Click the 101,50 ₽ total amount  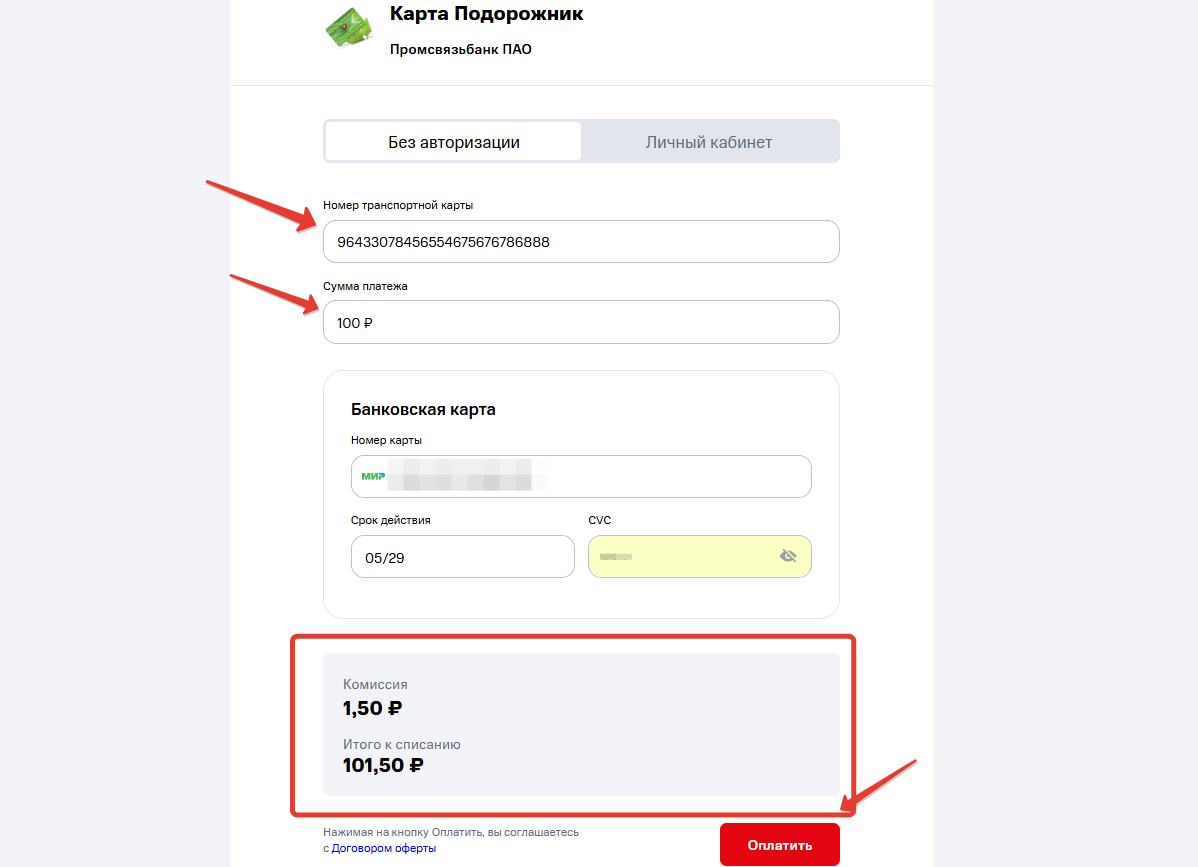click(x=382, y=766)
